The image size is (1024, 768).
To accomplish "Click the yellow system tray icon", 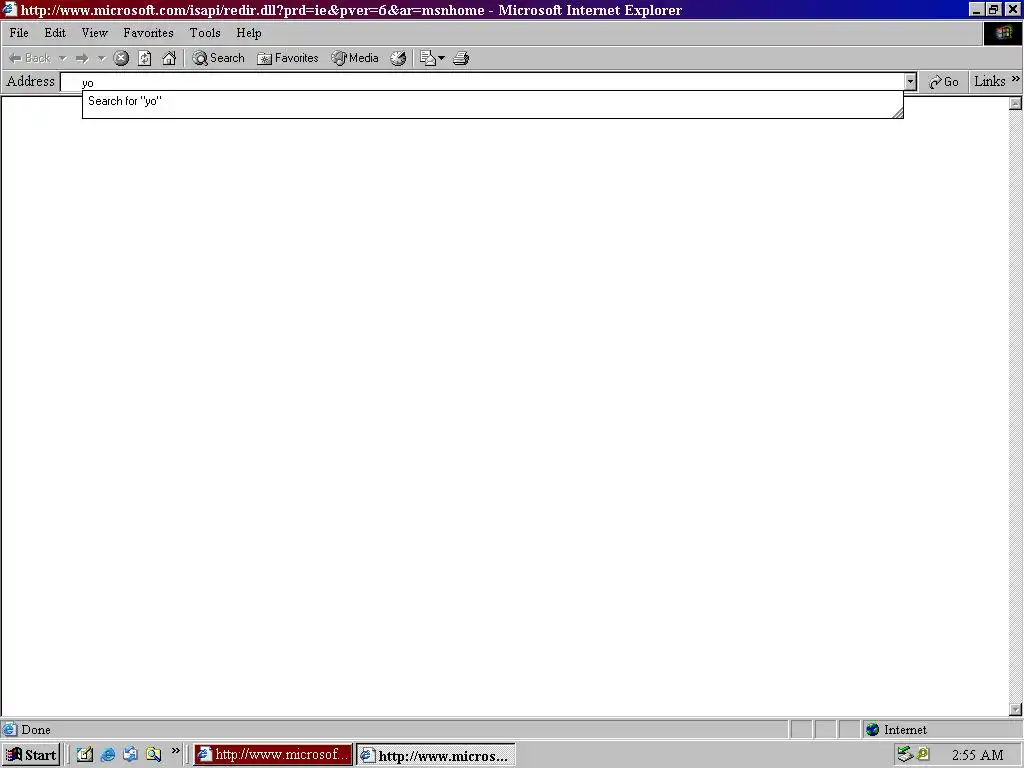I will tap(922, 754).
